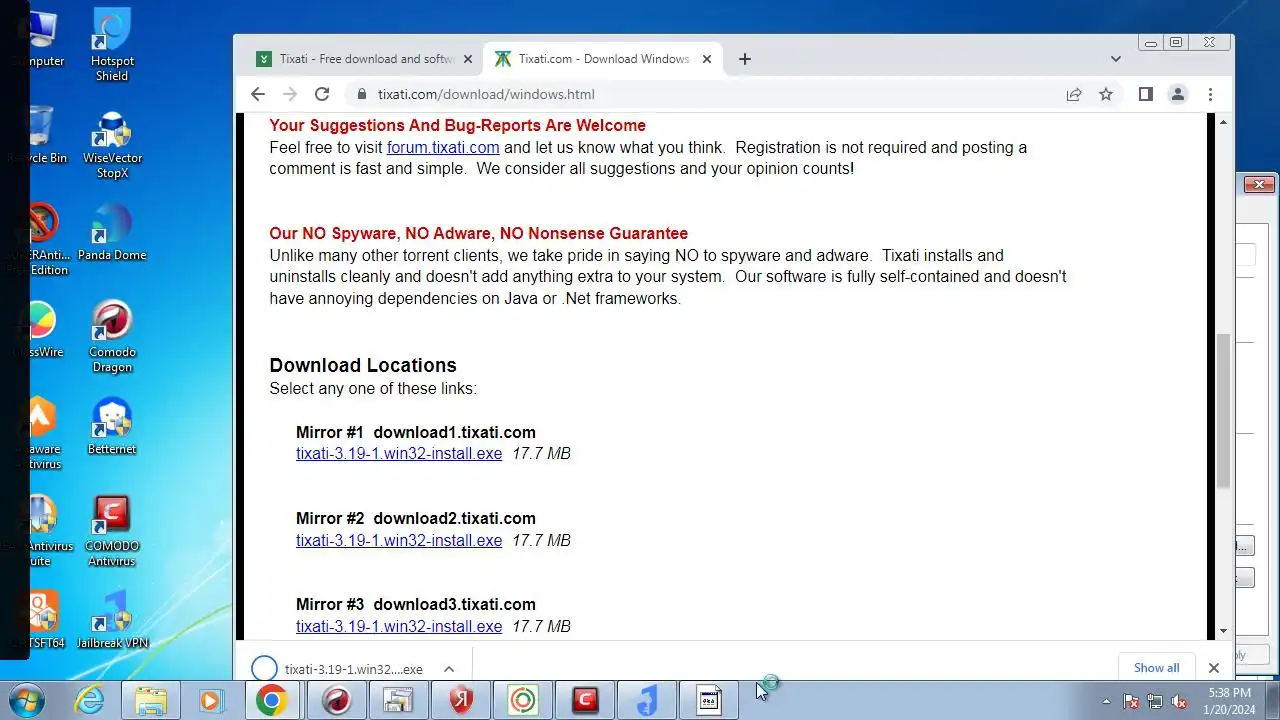Image resolution: width=1280 pixels, height=720 pixels.
Task: Bookmark this page with the star
Action: (x=1106, y=94)
